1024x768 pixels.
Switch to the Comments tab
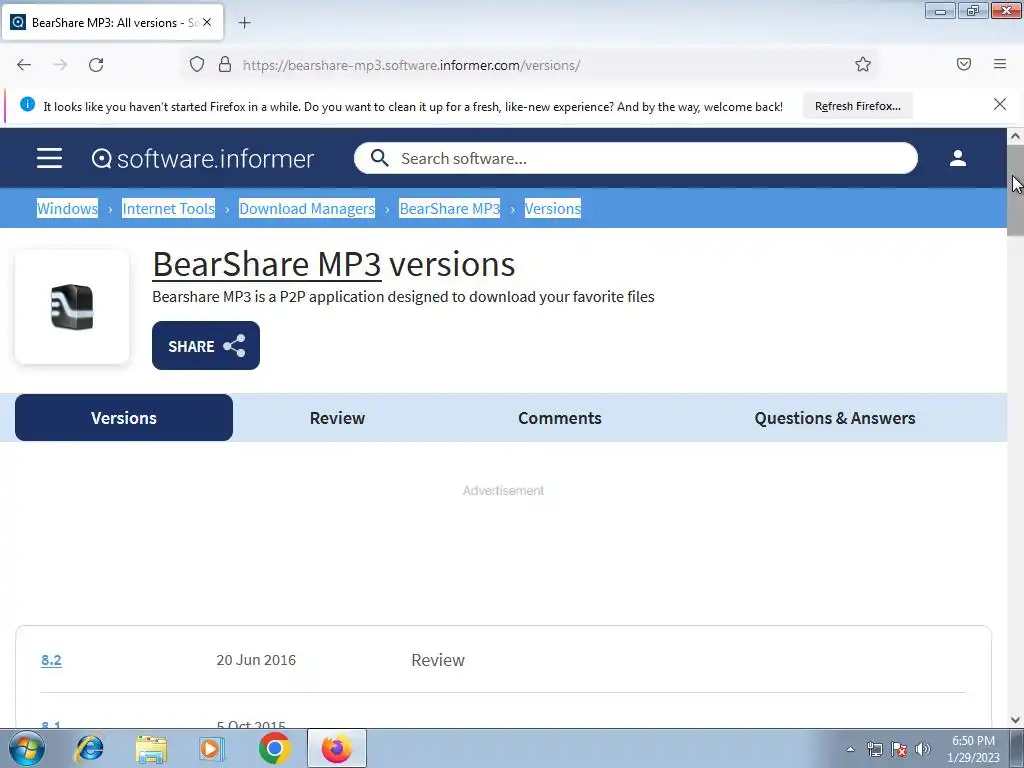560,418
